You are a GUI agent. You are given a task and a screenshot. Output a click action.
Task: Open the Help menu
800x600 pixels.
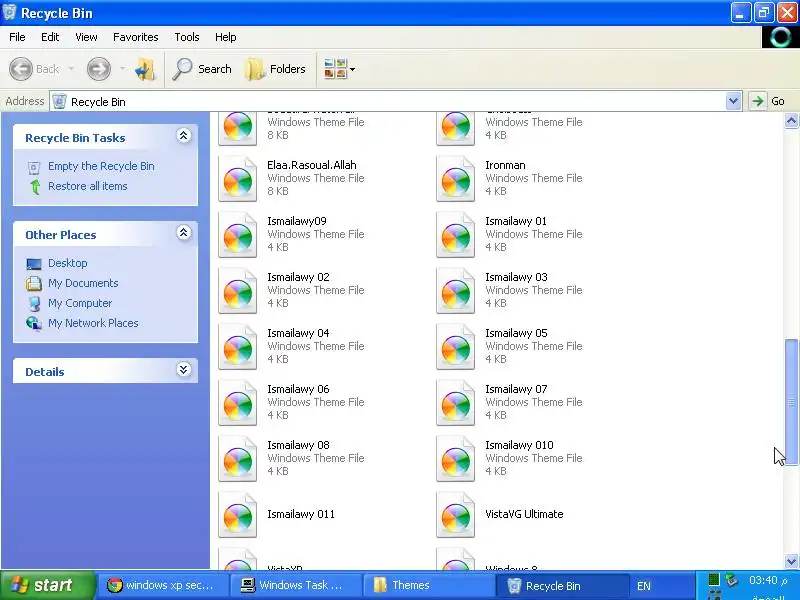point(226,37)
